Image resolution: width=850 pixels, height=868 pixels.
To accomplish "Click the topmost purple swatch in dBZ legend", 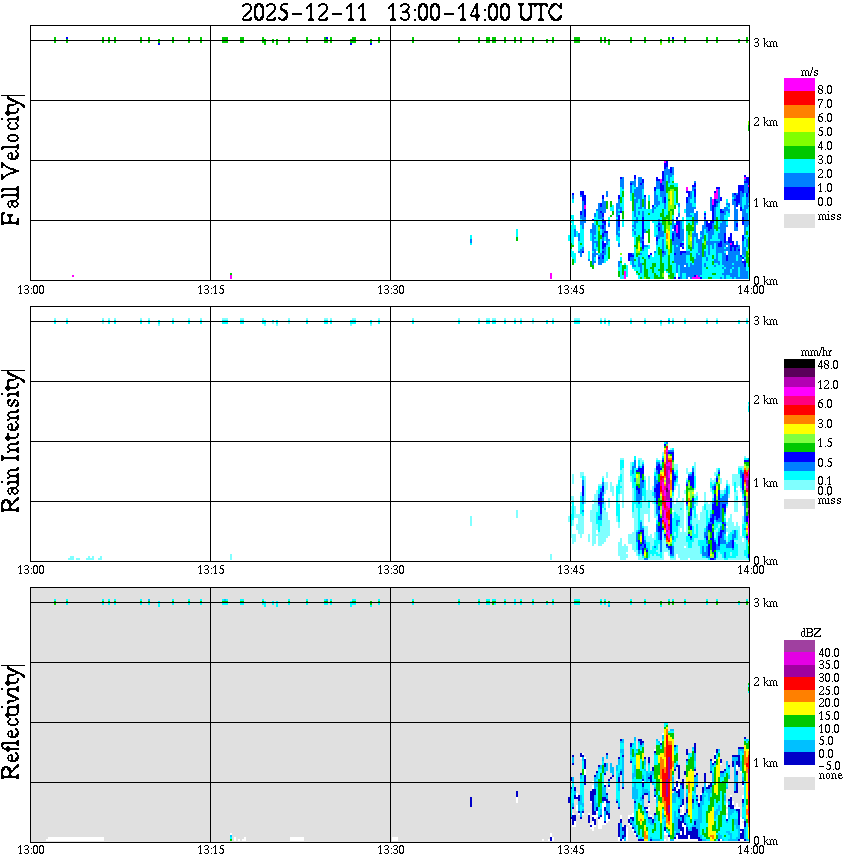I will pyautogui.click(x=799, y=647).
